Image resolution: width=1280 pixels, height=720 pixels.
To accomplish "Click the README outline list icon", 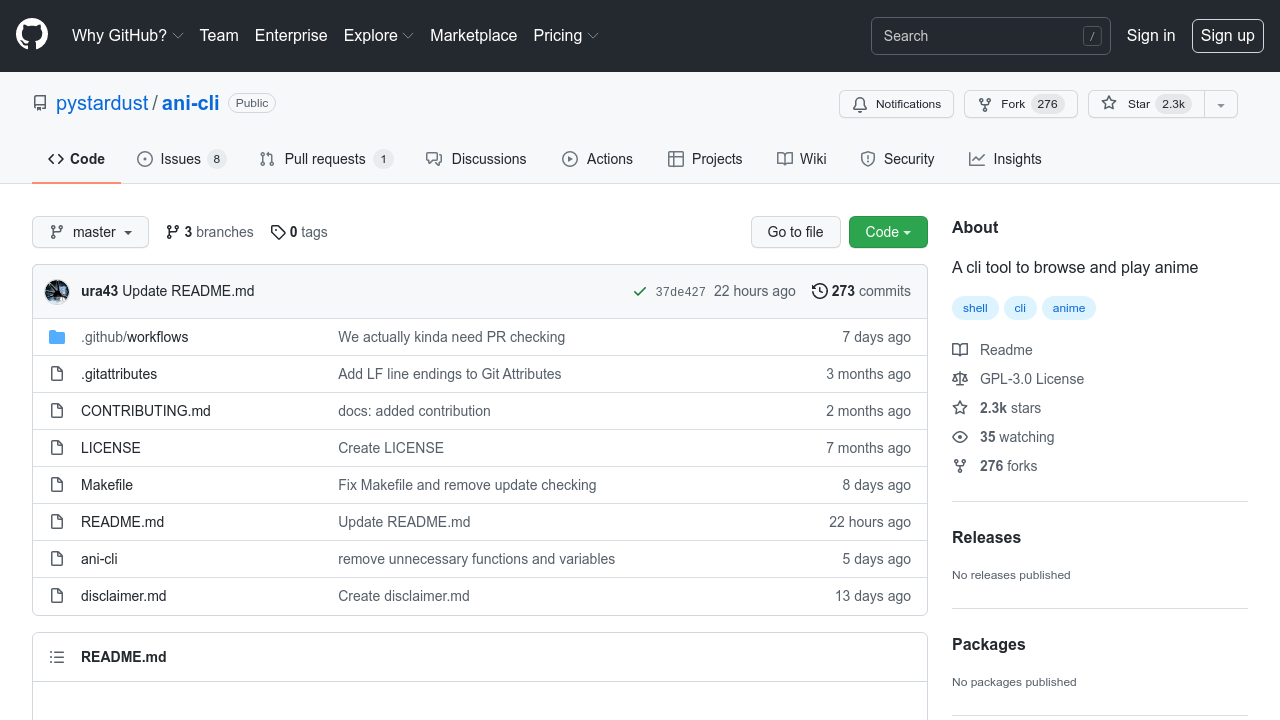I will (57, 657).
